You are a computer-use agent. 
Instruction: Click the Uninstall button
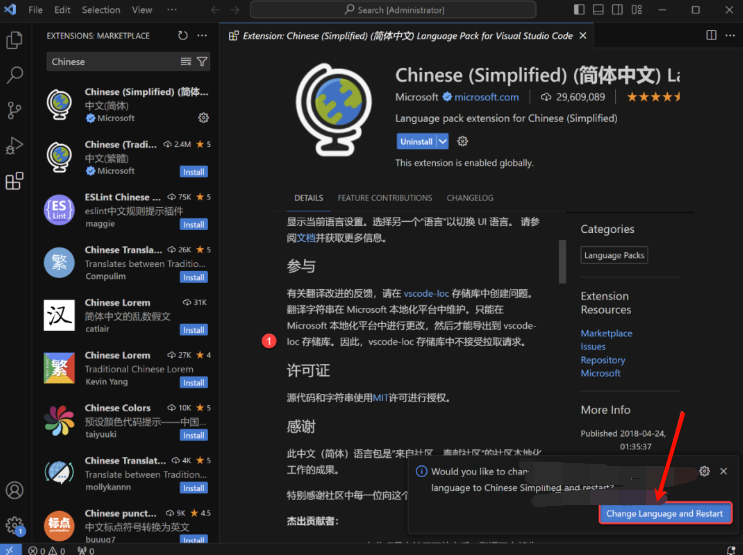(x=416, y=141)
